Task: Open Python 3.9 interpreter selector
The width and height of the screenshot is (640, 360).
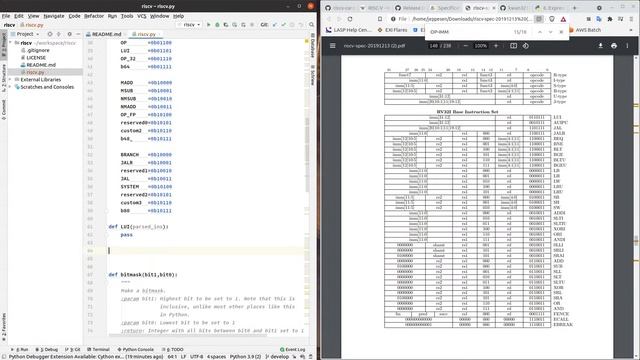Action: (x=245, y=357)
